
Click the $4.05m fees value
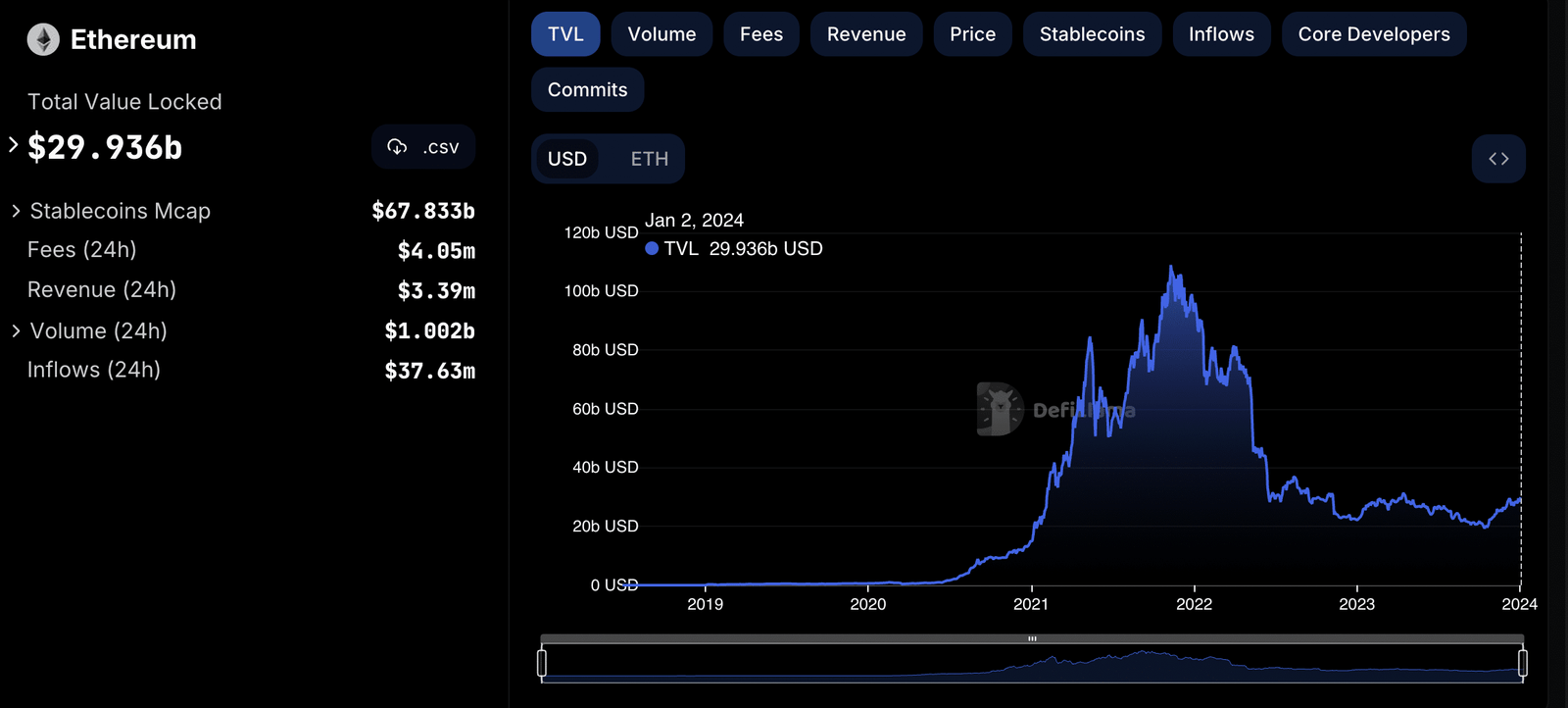coord(436,251)
